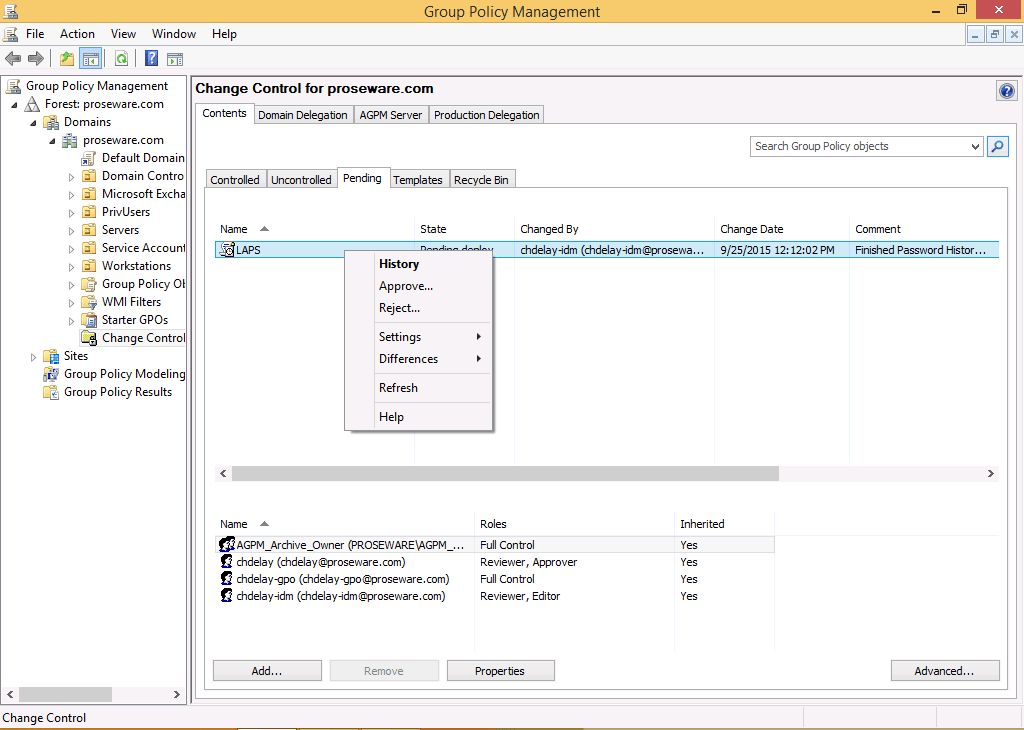1024x730 pixels.
Task: Click the Add... button
Action: (x=267, y=671)
